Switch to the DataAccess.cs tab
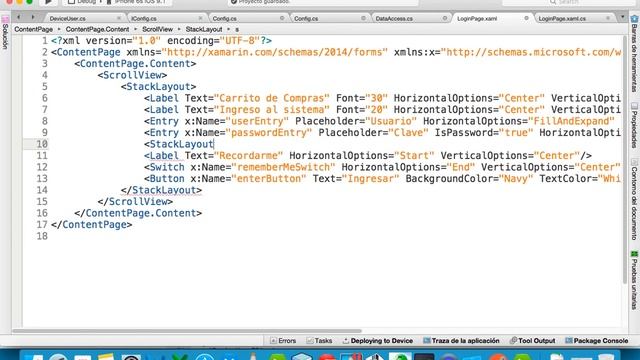640x360 pixels. point(394,18)
